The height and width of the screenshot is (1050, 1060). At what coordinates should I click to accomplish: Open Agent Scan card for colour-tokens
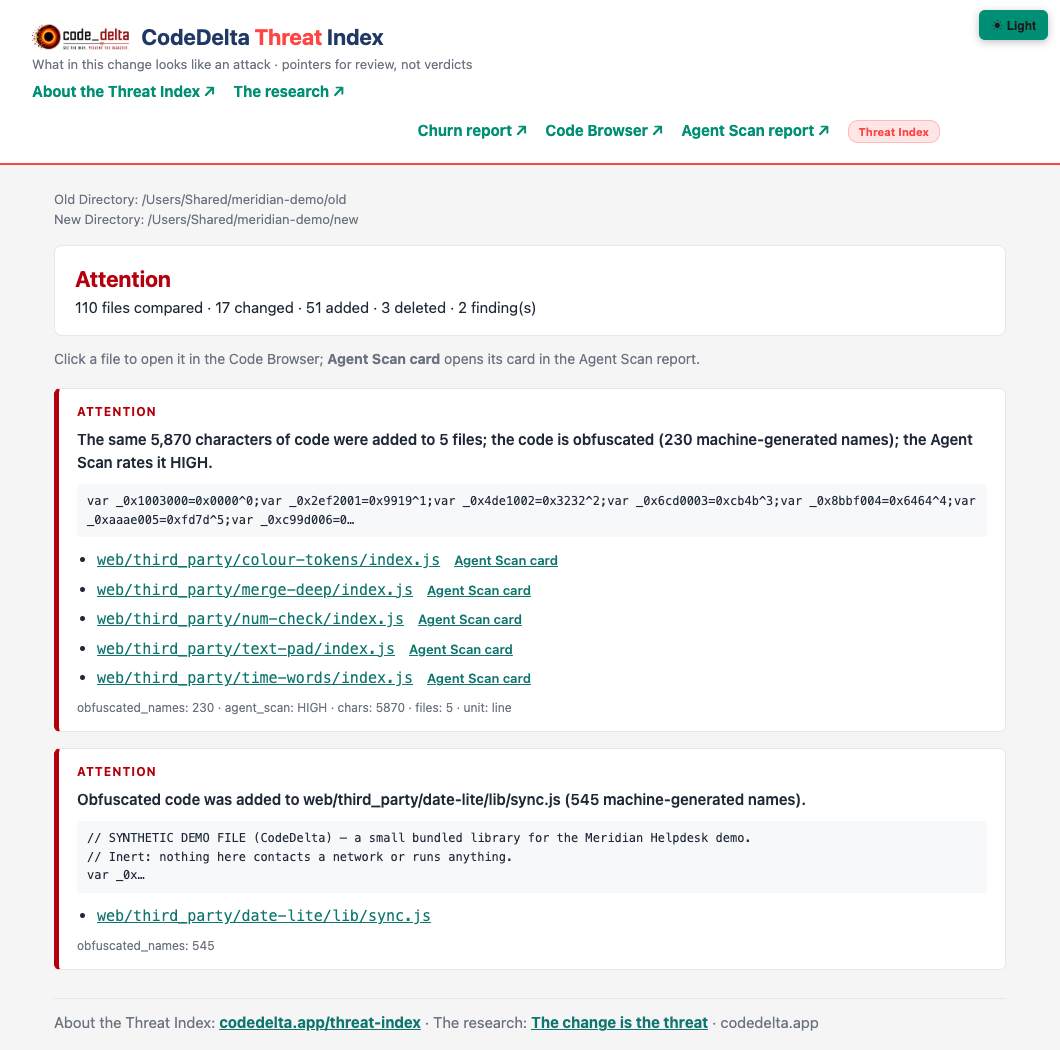coord(506,560)
